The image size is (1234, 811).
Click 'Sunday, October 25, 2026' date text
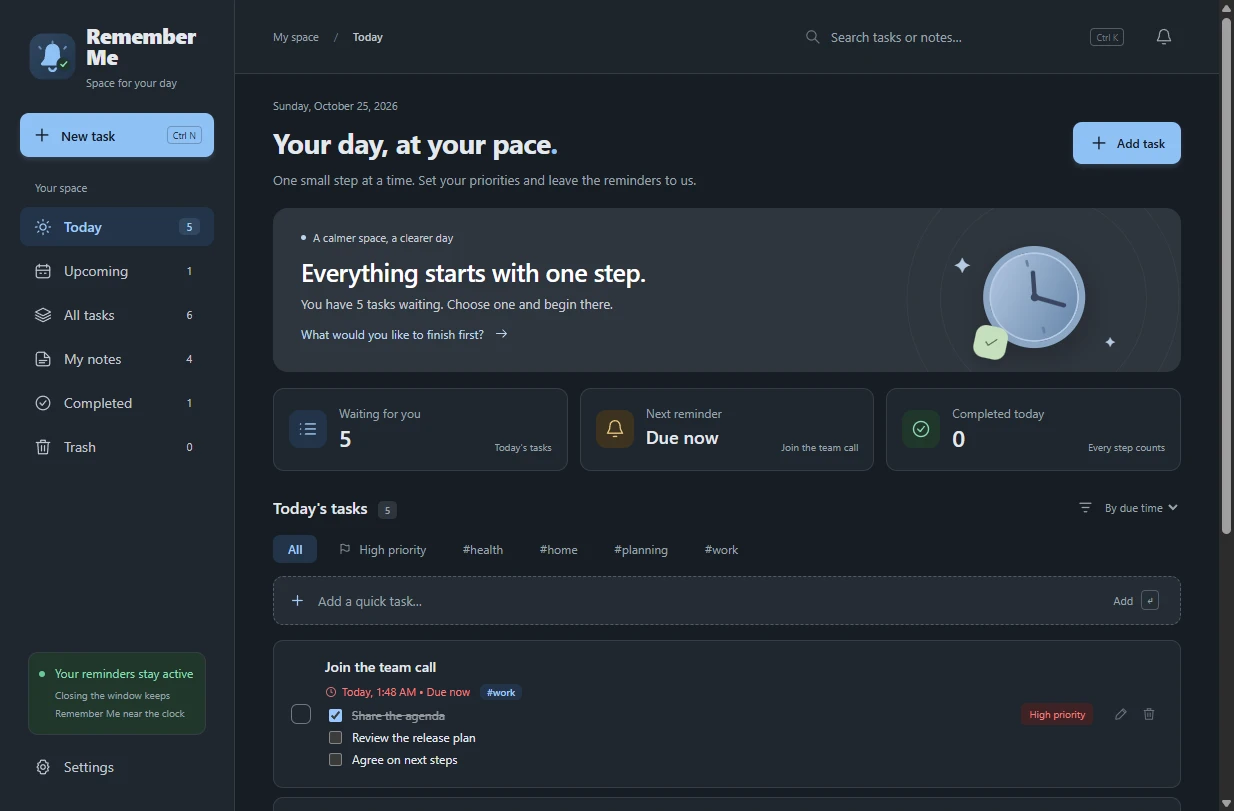pyautogui.click(x=335, y=106)
